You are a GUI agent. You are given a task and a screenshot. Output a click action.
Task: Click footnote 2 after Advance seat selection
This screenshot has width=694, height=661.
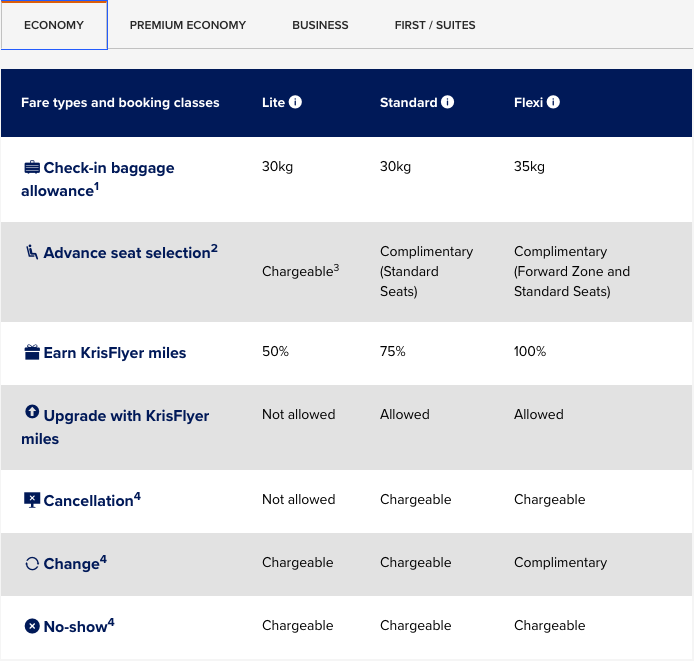pos(214,247)
